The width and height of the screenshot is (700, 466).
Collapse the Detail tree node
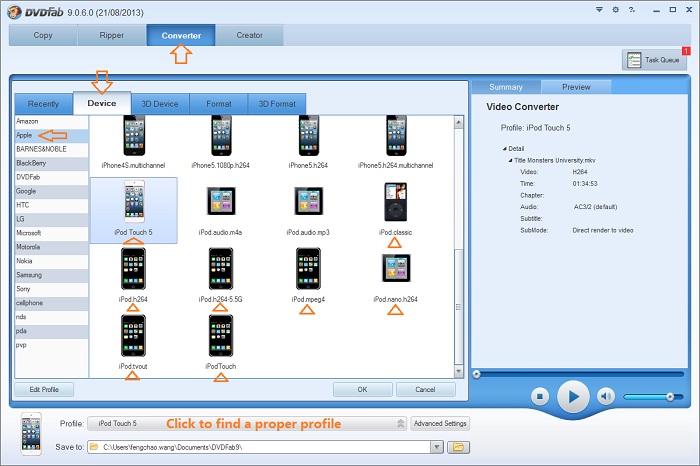[x=505, y=149]
